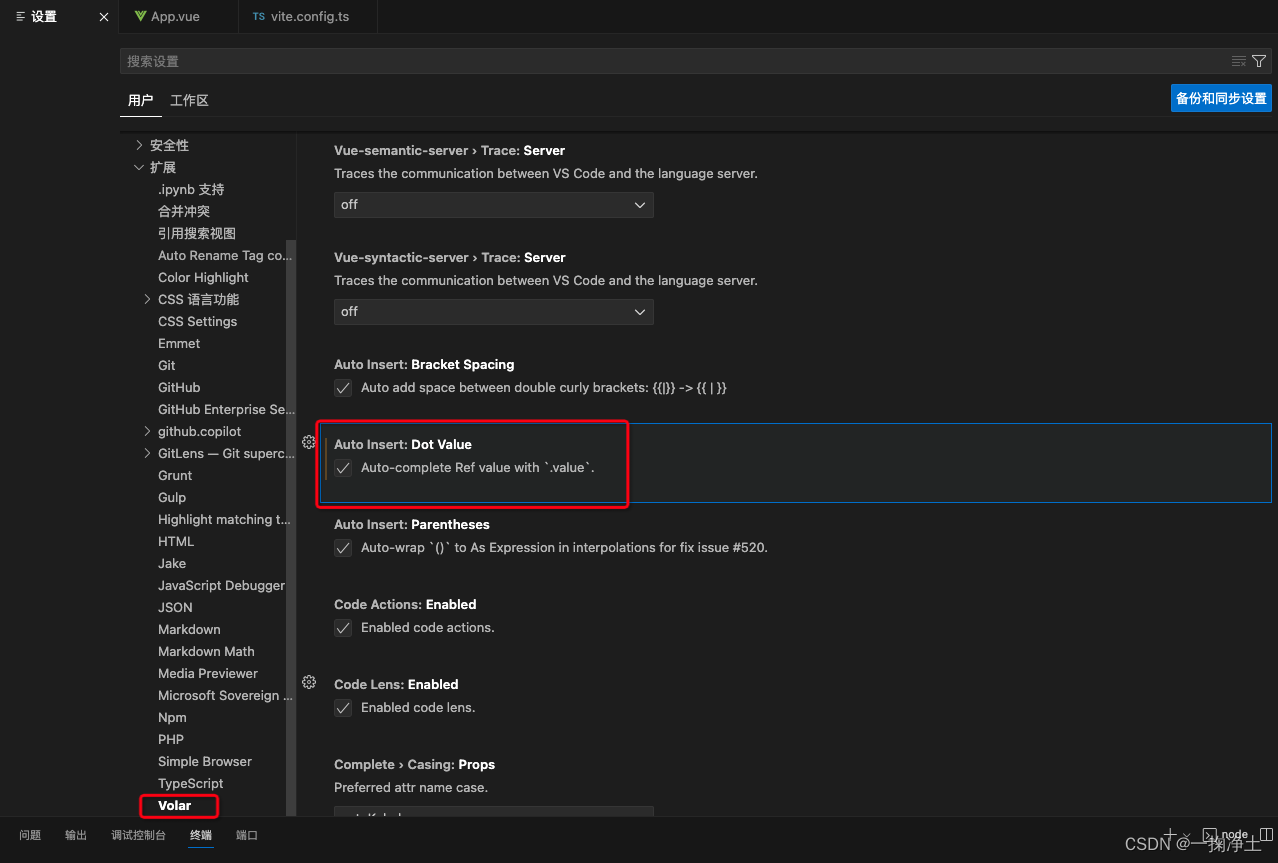Toggle the Auto Insert Parentheses checkbox

[x=343, y=548]
